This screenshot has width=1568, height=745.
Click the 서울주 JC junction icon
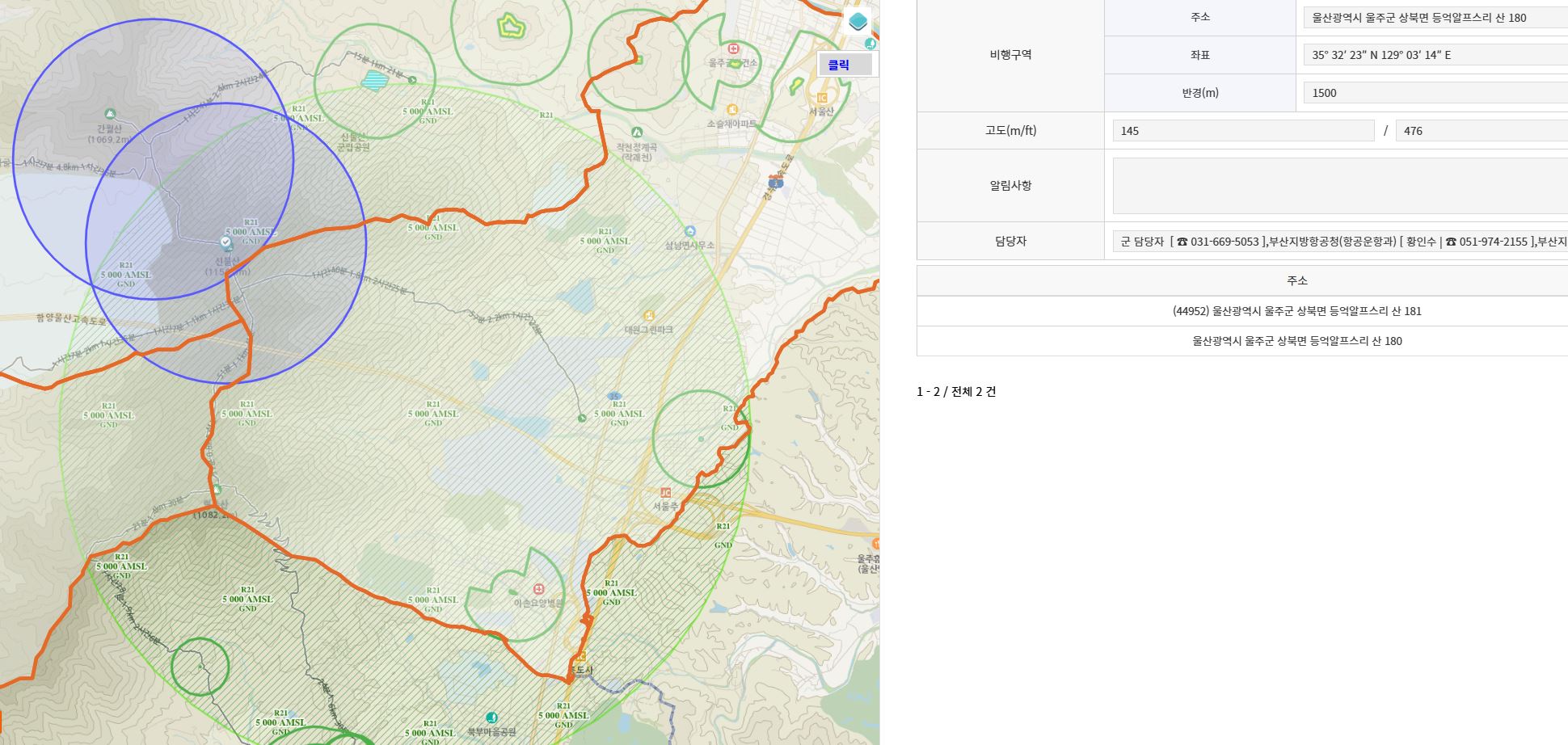point(665,493)
